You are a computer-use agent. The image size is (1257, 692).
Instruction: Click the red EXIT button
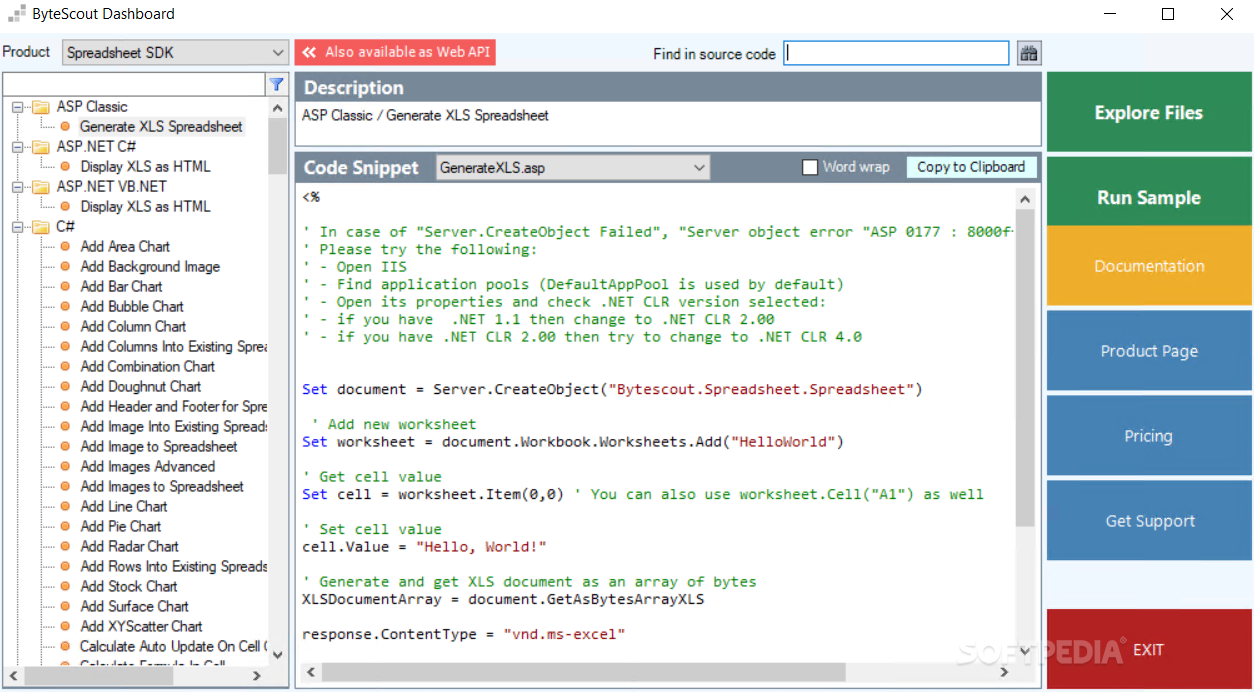click(x=1149, y=649)
